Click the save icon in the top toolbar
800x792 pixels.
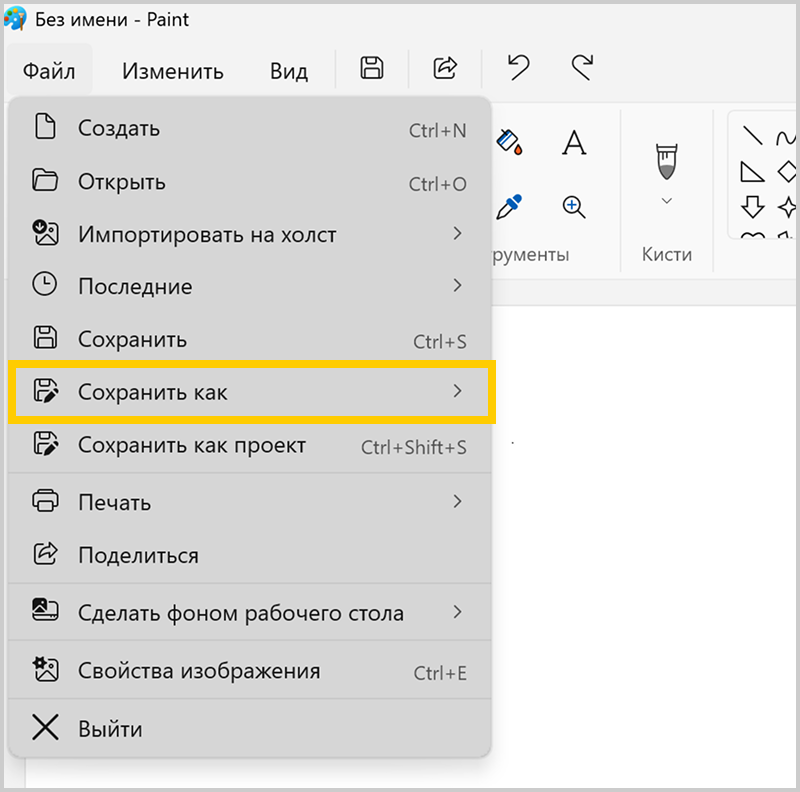(372, 68)
